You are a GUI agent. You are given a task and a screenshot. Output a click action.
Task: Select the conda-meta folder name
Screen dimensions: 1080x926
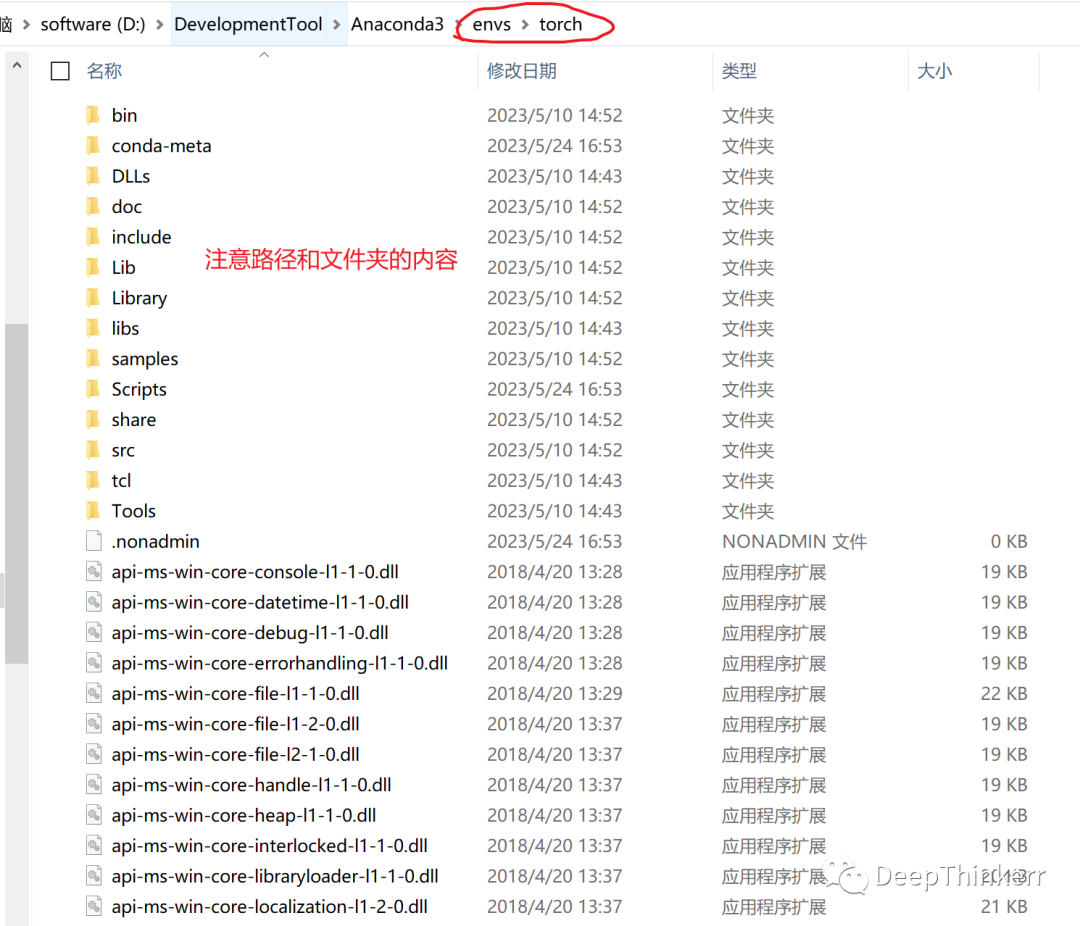click(161, 145)
